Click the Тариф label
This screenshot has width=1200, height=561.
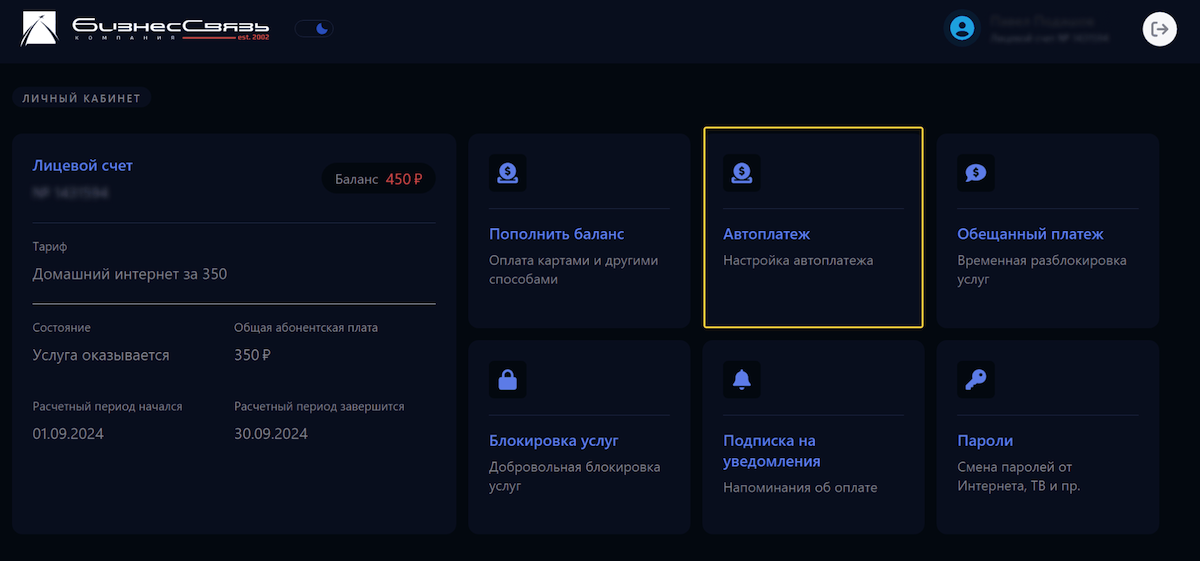coord(50,246)
